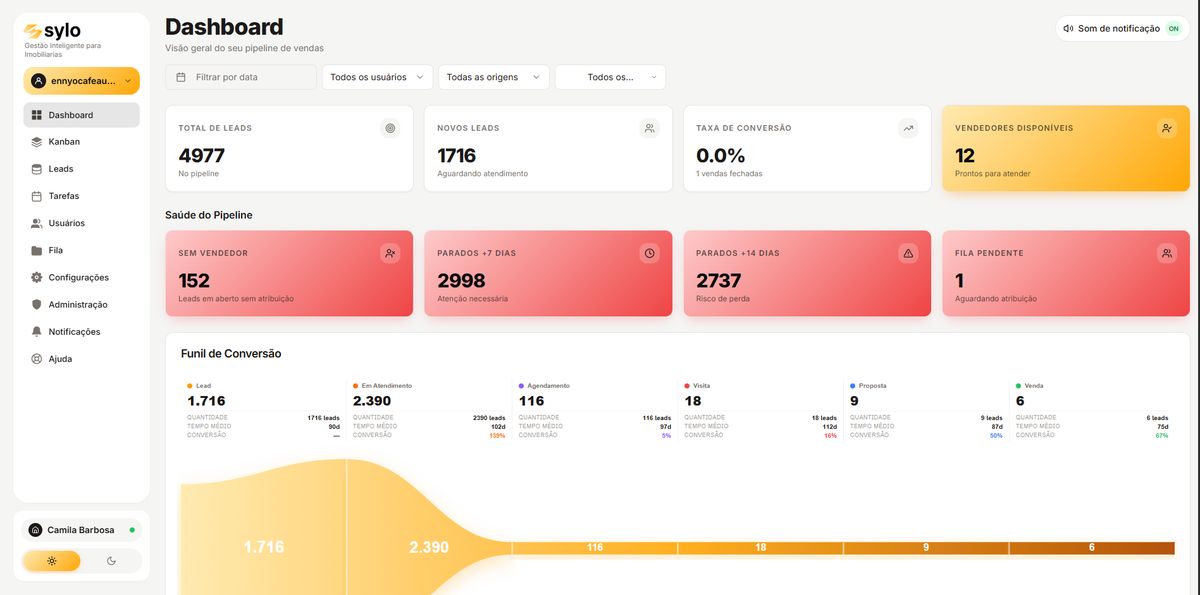Click the Sem Vendedor pipeline card
This screenshot has height=595, width=1200.
[289, 274]
